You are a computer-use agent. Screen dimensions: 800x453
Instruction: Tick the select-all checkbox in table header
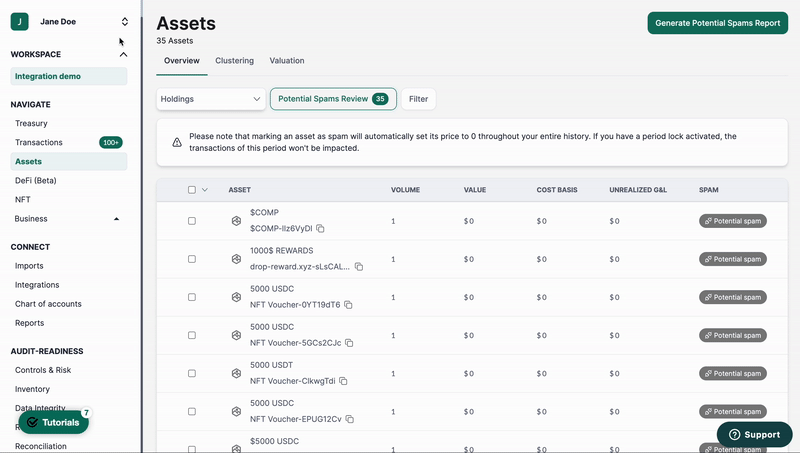(192, 190)
